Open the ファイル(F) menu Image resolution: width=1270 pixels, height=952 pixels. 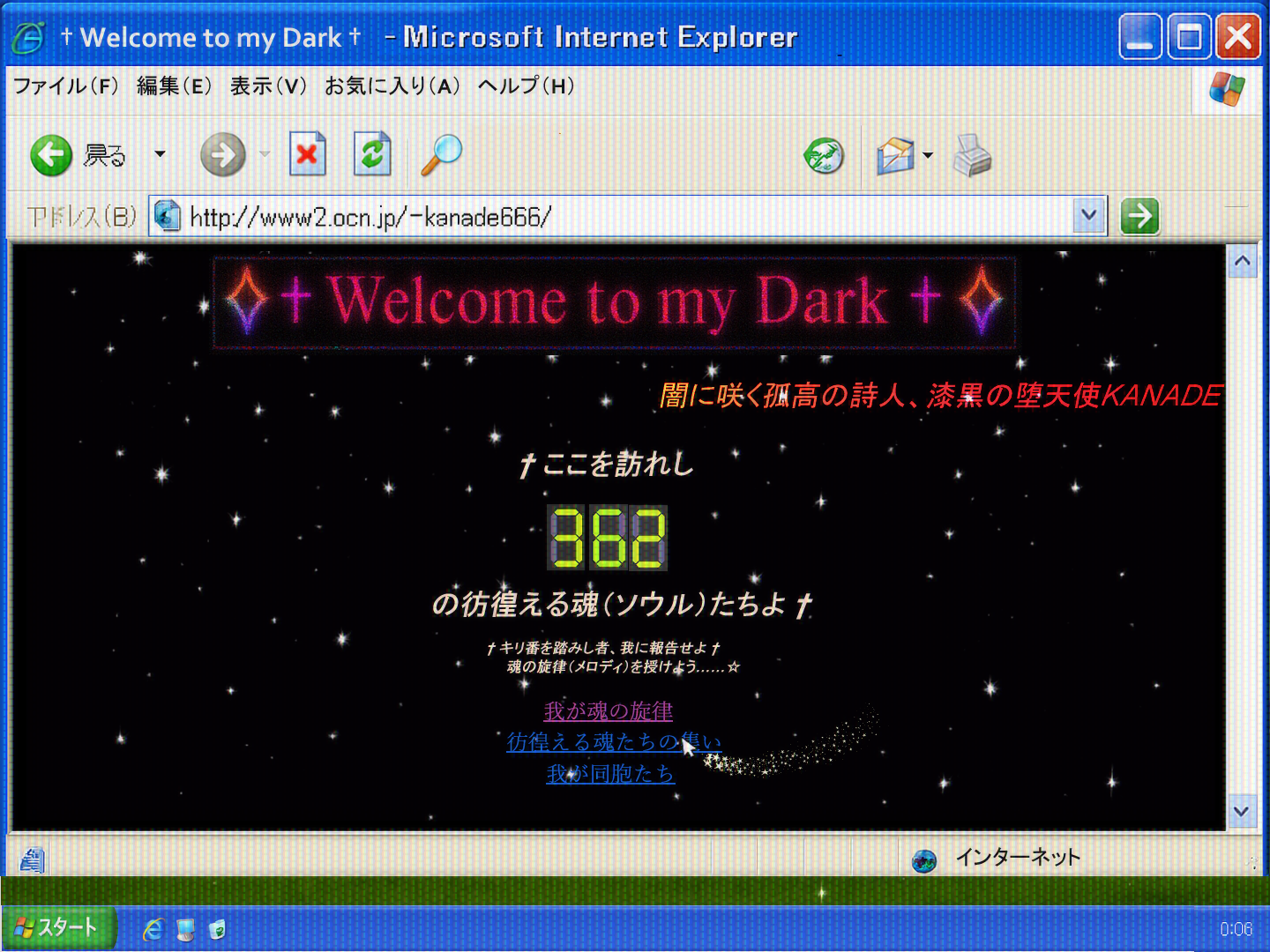pyautogui.click(x=65, y=86)
